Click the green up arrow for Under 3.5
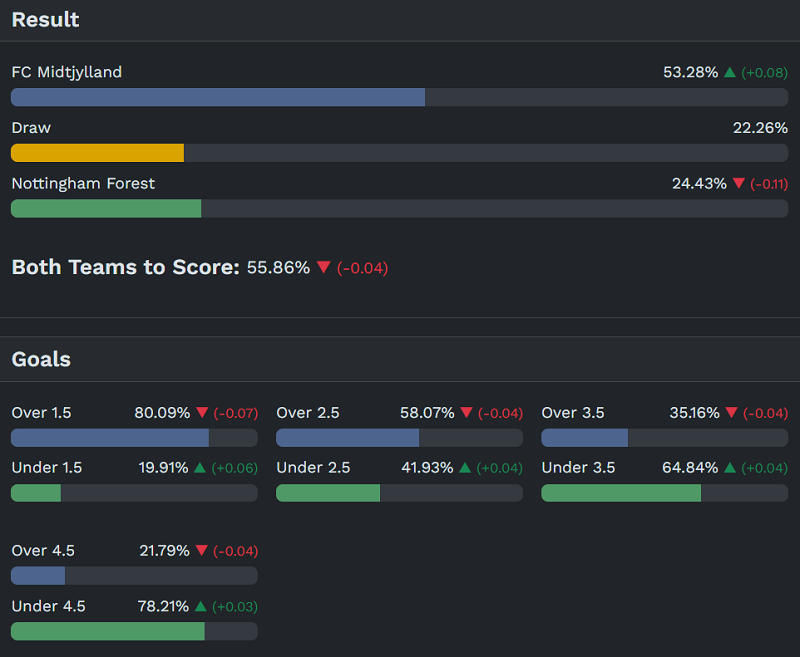This screenshot has height=657, width=800. [x=729, y=468]
